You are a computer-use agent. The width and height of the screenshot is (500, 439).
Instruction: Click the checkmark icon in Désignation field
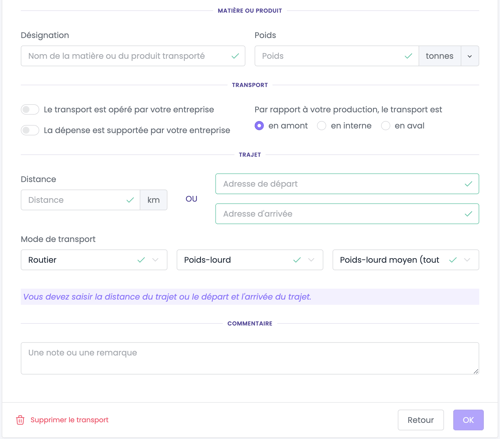pyautogui.click(x=235, y=56)
